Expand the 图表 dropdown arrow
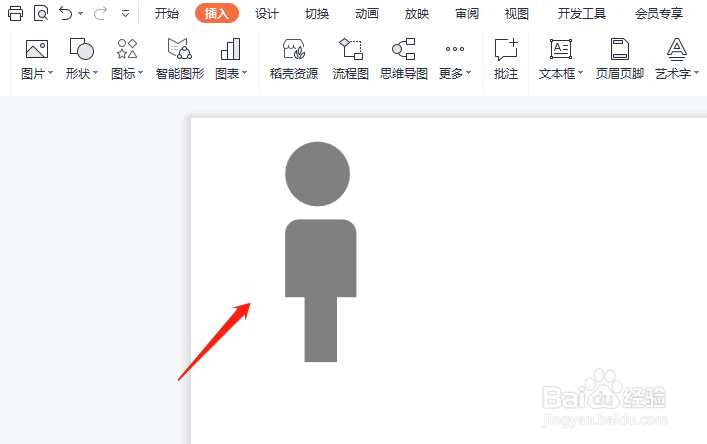This screenshot has width=707, height=444. click(244, 73)
